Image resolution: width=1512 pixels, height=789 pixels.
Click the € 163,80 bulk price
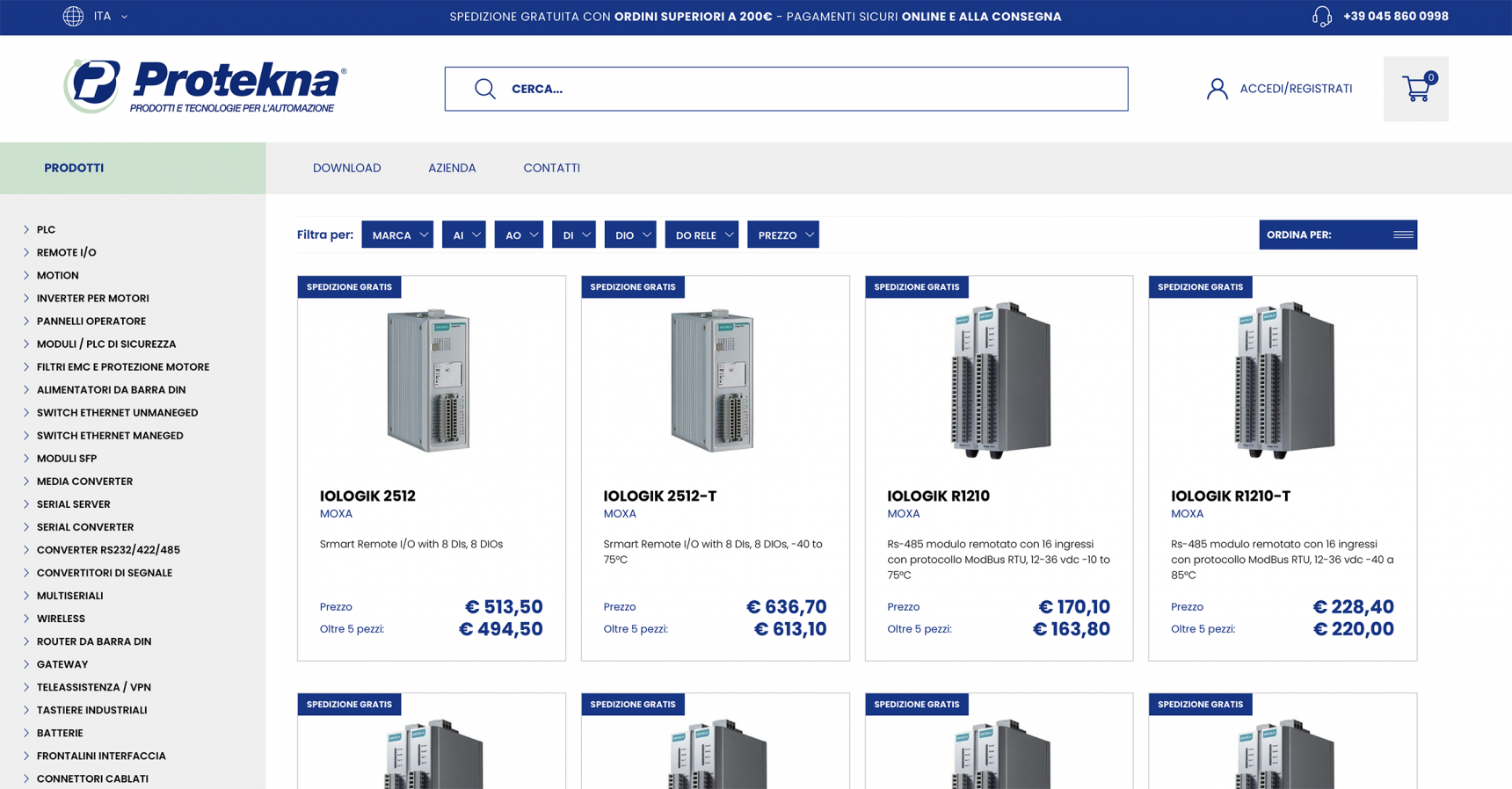click(x=1071, y=629)
